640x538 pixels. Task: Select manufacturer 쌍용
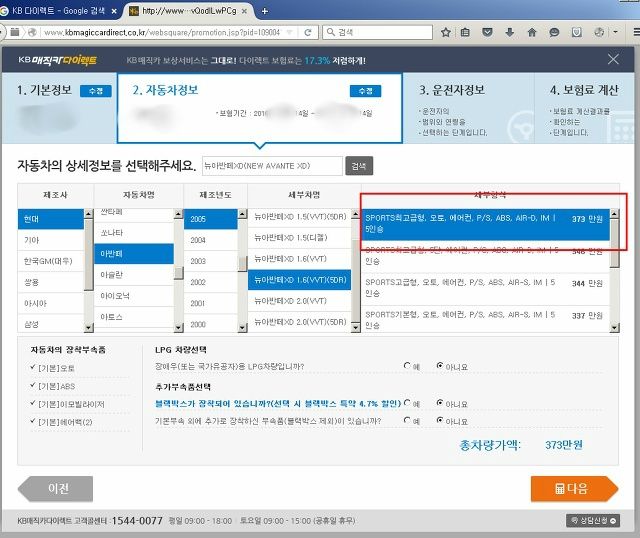click(51, 282)
